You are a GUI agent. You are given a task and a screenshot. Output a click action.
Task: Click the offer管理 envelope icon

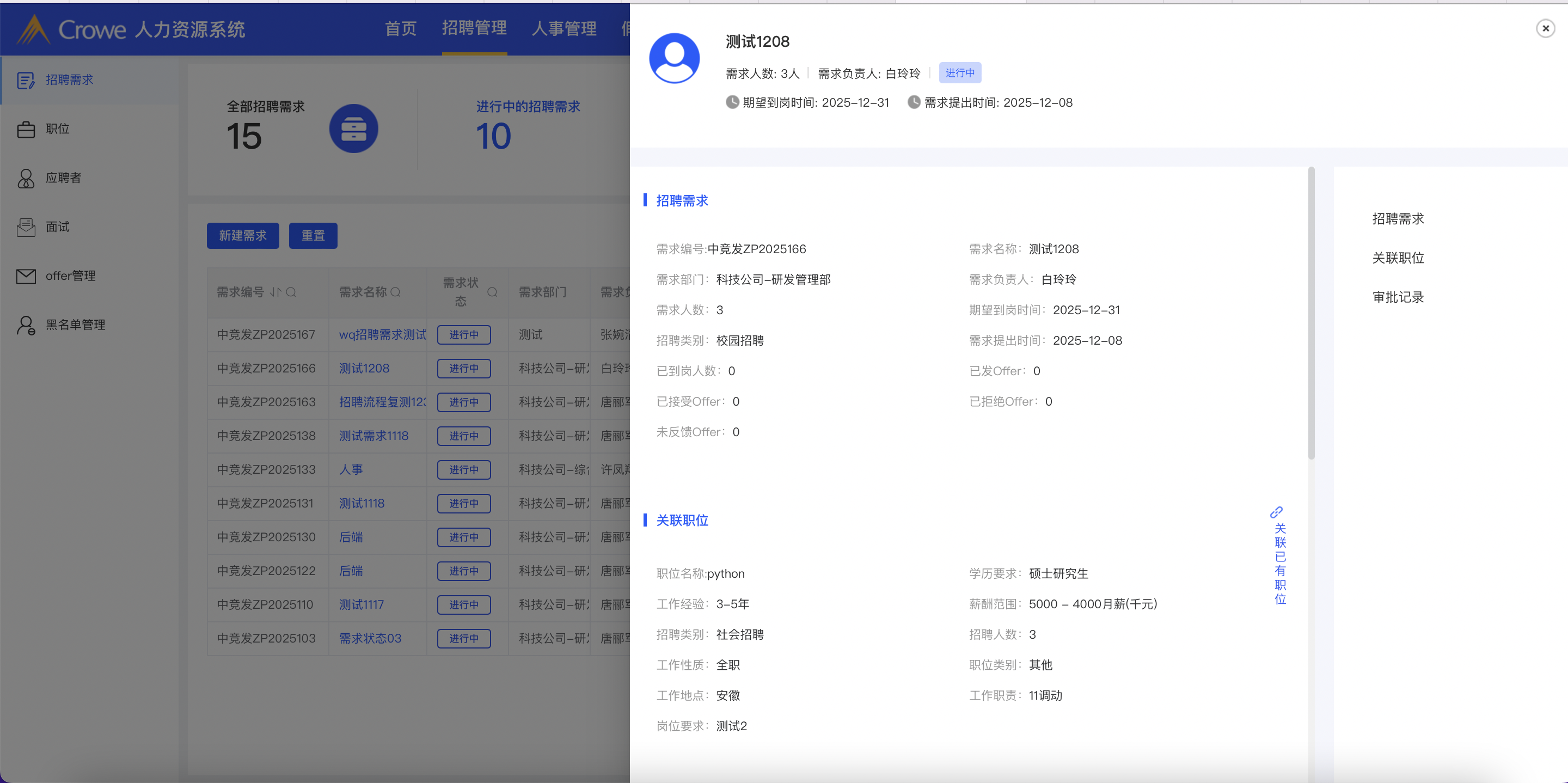tap(26, 277)
